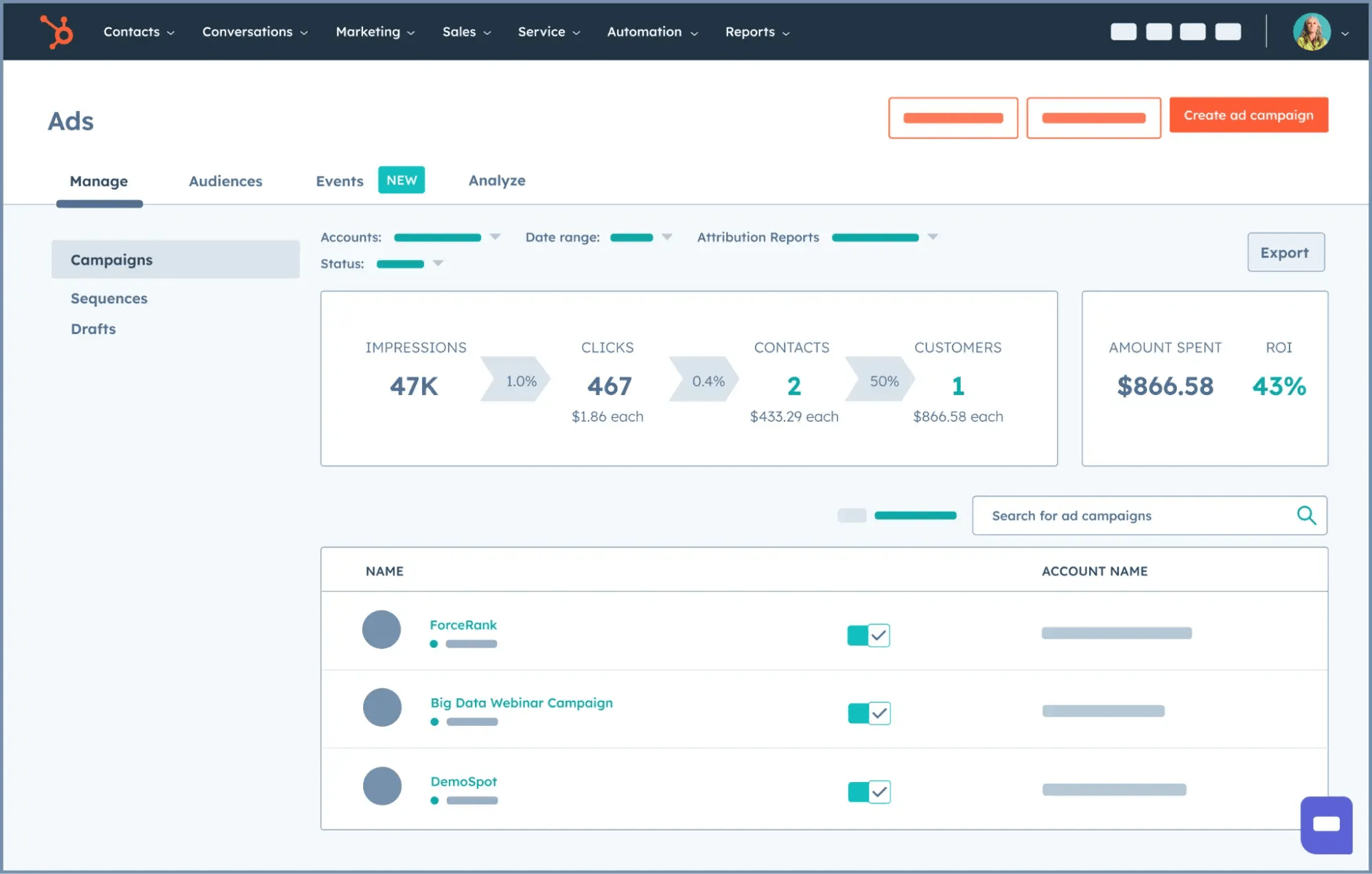Screen dimensions: 1372x874
Task: Click the Export button
Action: point(1285,252)
